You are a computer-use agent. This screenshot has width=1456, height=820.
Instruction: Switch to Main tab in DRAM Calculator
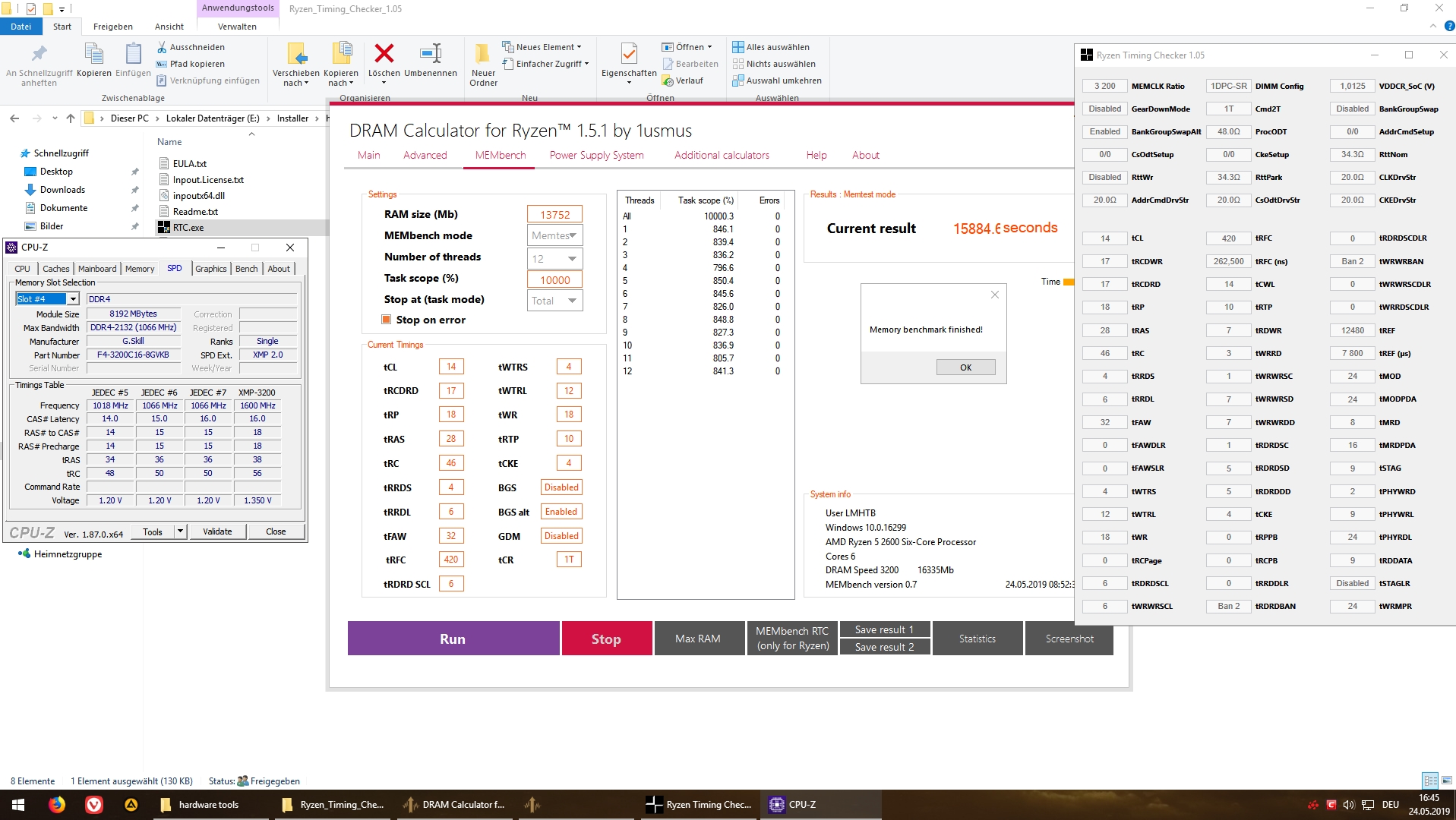[369, 155]
